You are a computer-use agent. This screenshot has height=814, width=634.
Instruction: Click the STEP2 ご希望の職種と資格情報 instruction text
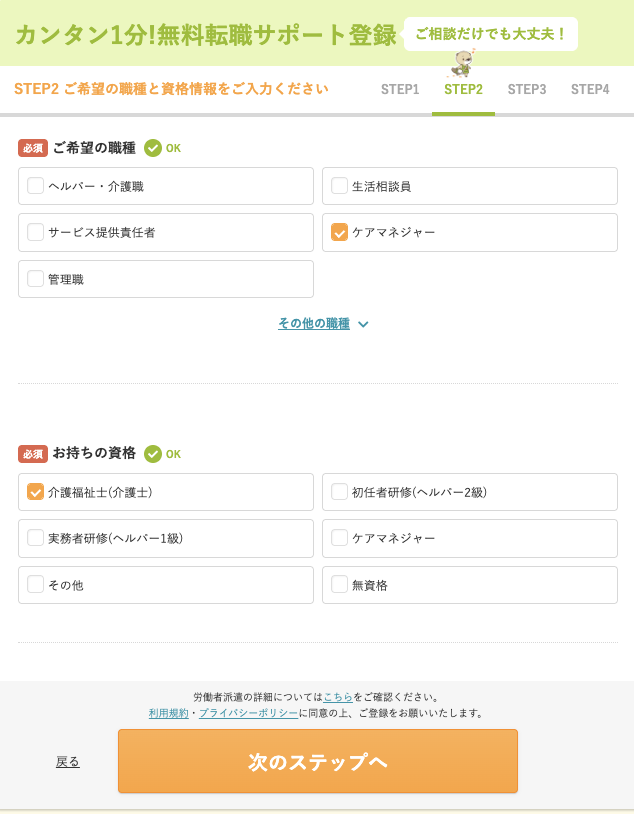point(171,89)
